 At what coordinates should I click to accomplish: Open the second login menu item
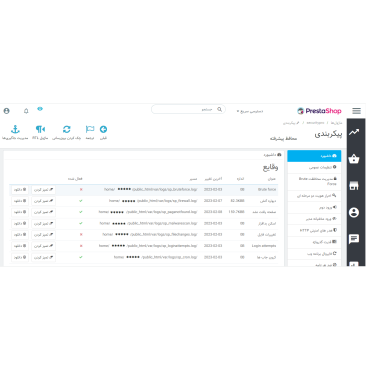[314, 207]
